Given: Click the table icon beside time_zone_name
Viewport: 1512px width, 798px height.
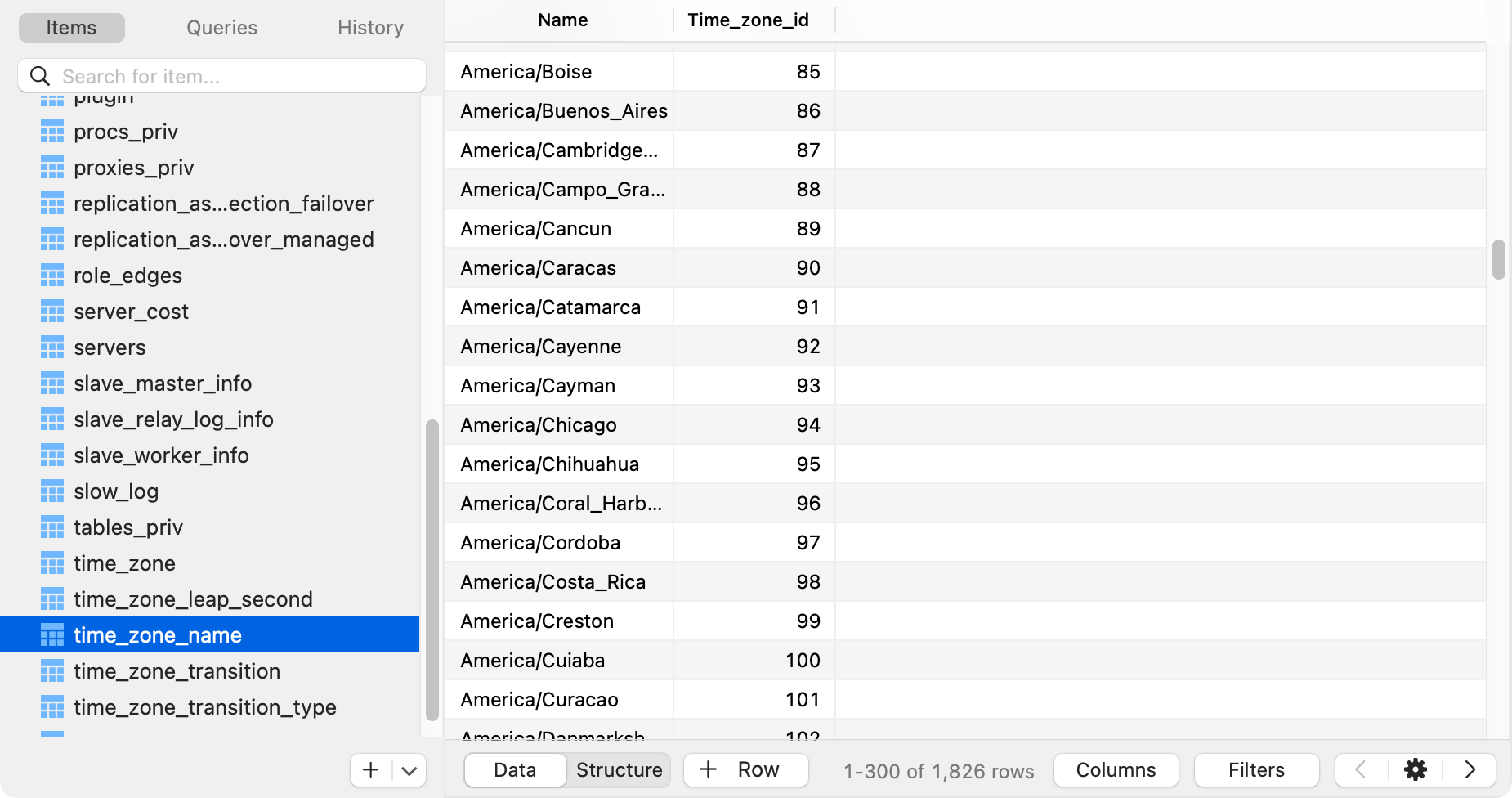Looking at the screenshot, I should (52, 635).
